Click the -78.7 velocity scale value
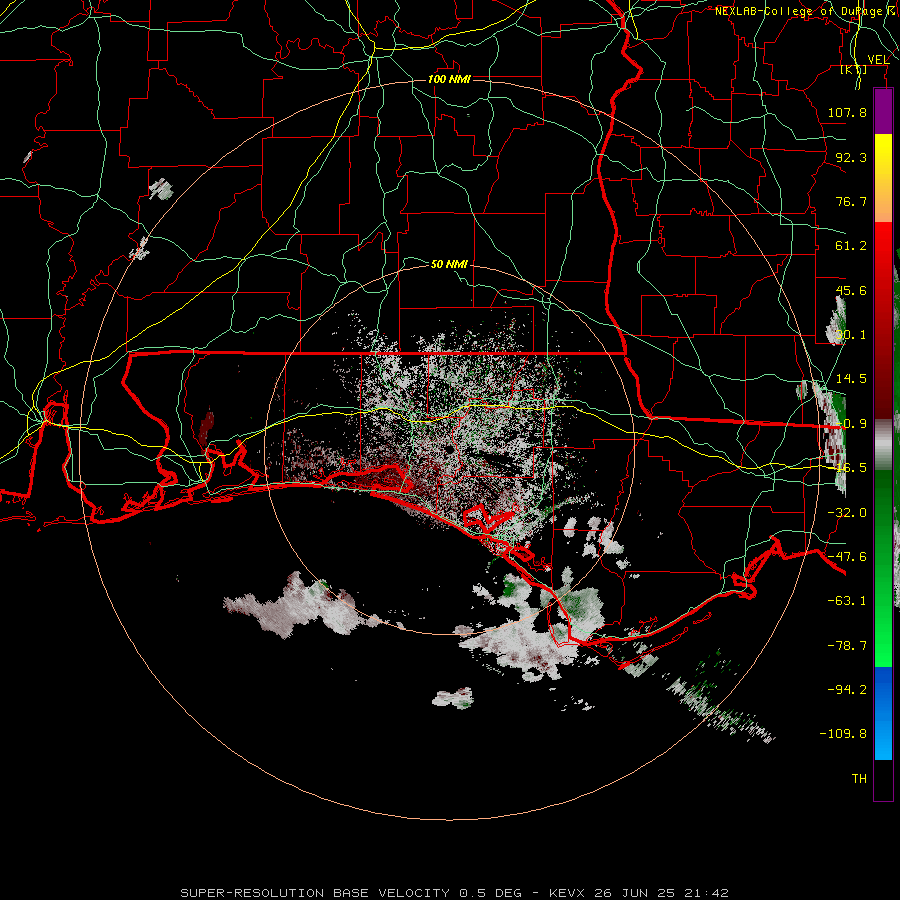Viewport: 900px width, 900px height. (x=847, y=646)
